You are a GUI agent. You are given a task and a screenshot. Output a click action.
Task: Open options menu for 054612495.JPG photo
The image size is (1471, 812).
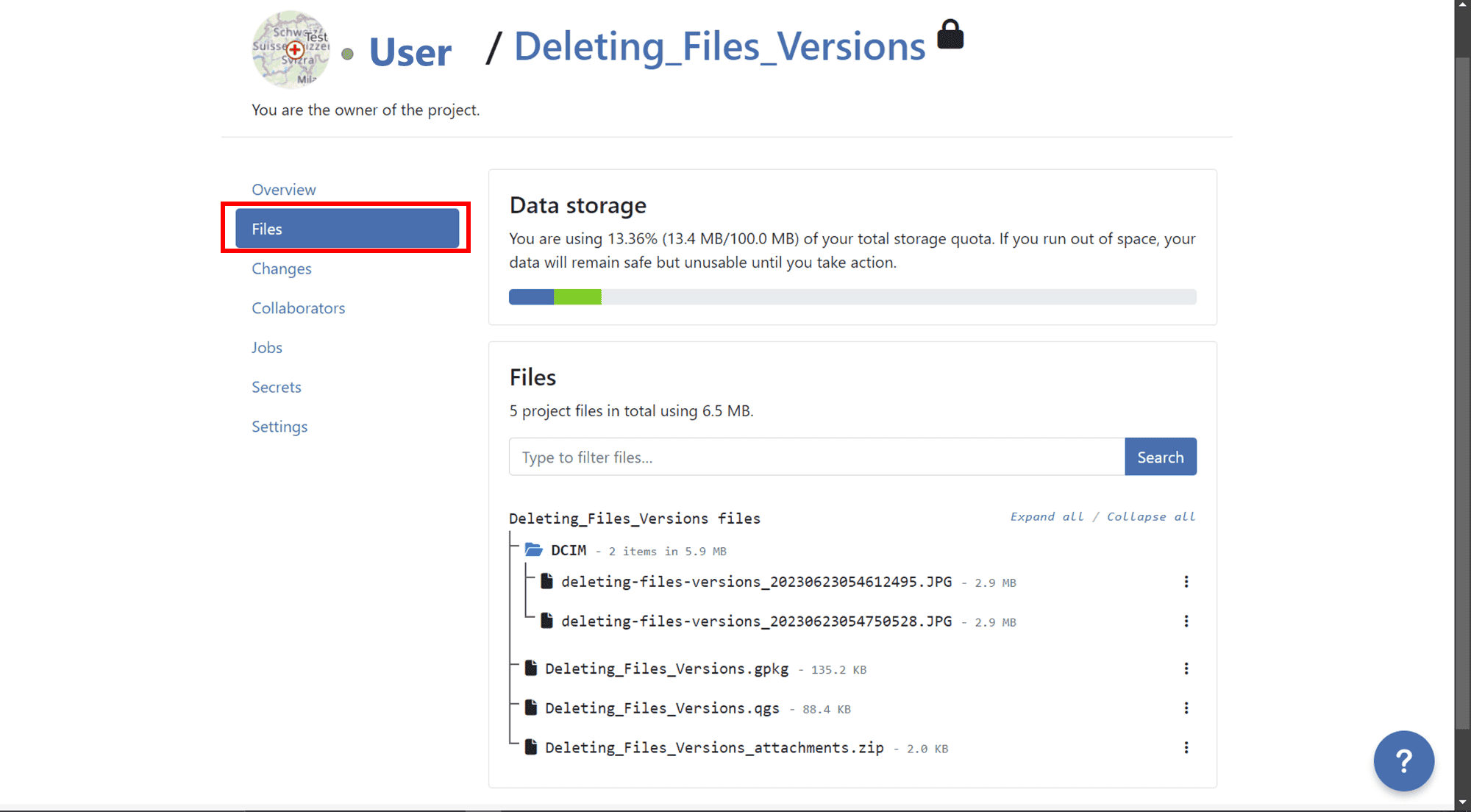[x=1186, y=582]
